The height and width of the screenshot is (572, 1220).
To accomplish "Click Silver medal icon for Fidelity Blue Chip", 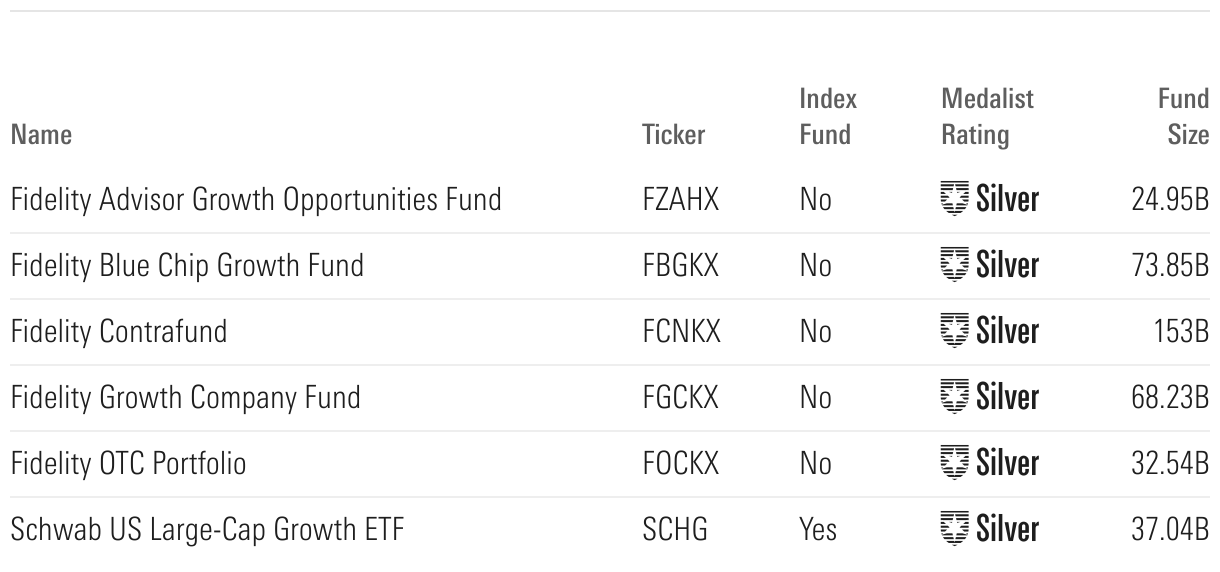I will 954,266.
